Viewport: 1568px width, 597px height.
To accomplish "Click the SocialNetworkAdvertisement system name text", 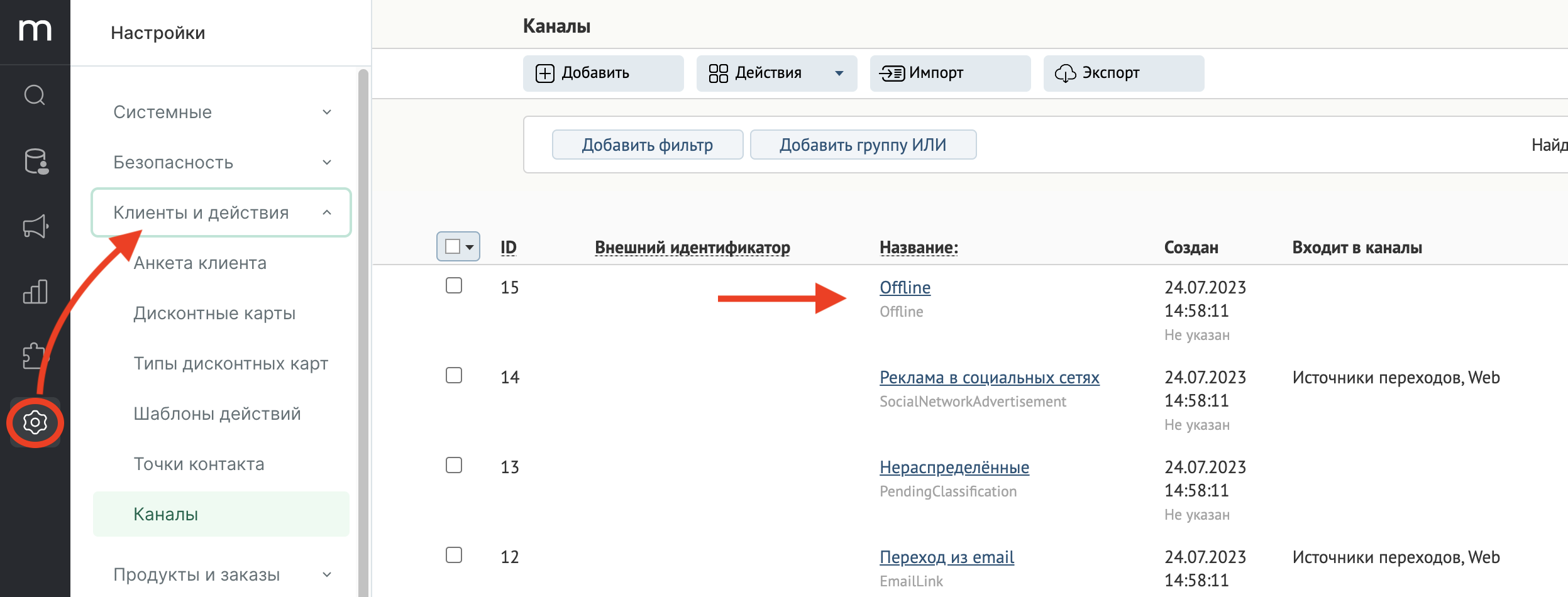I will 973,402.
